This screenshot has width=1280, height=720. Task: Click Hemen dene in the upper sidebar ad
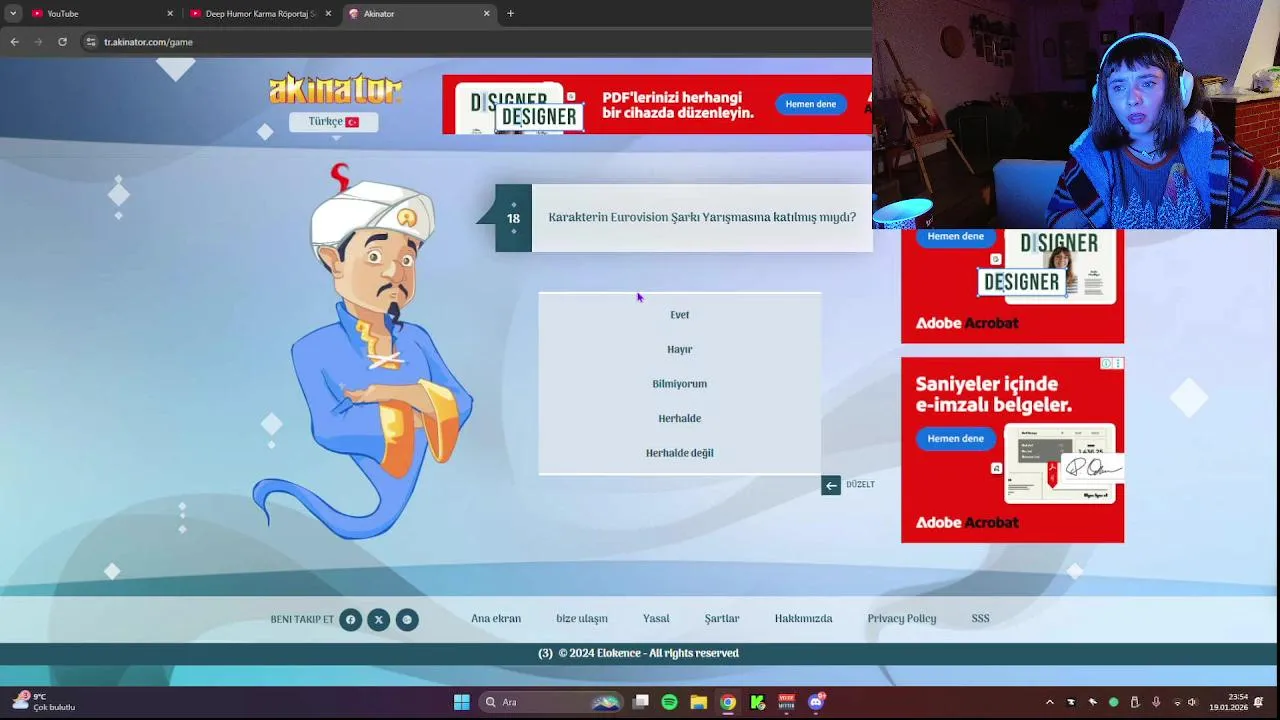point(955,237)
